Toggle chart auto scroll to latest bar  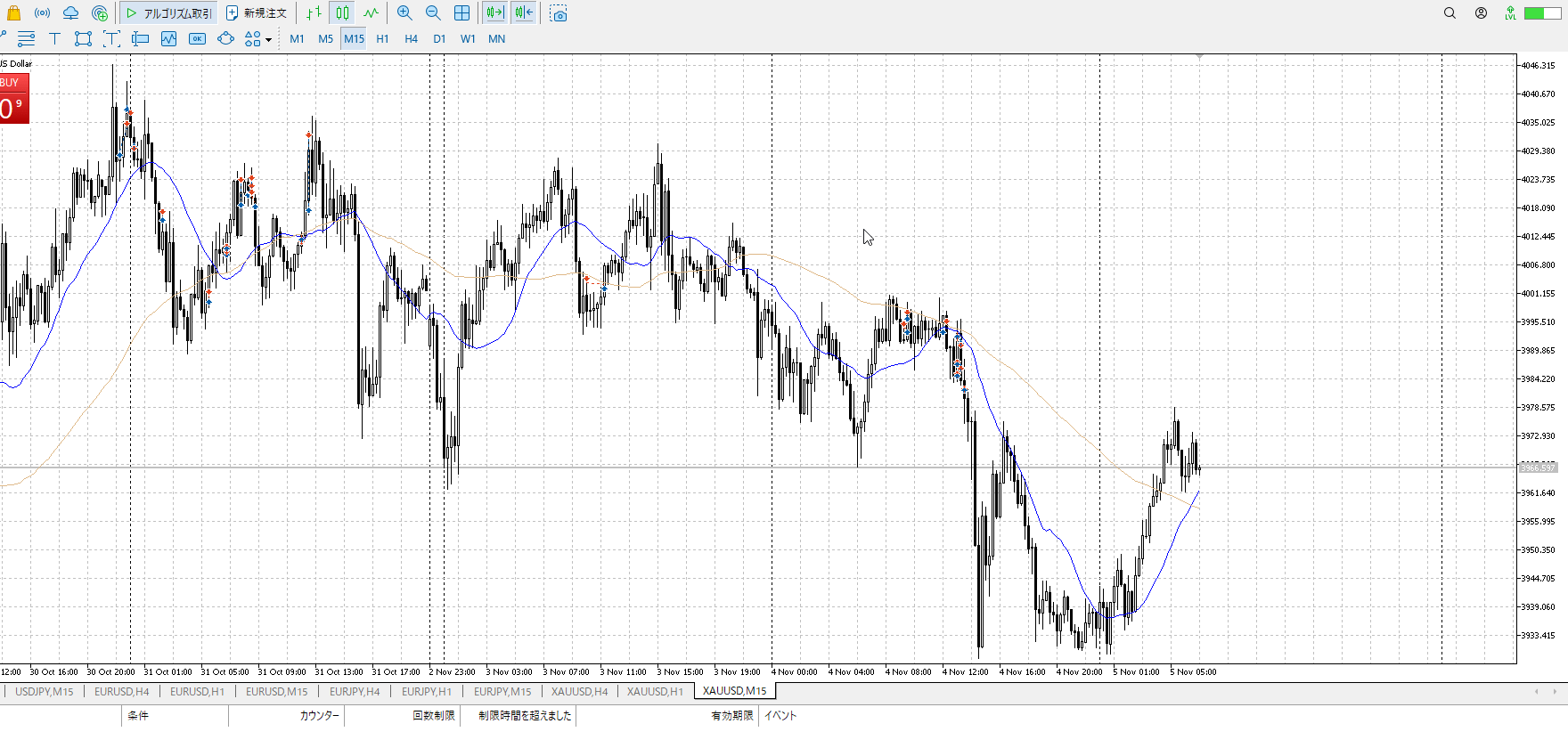pos(495,13)
